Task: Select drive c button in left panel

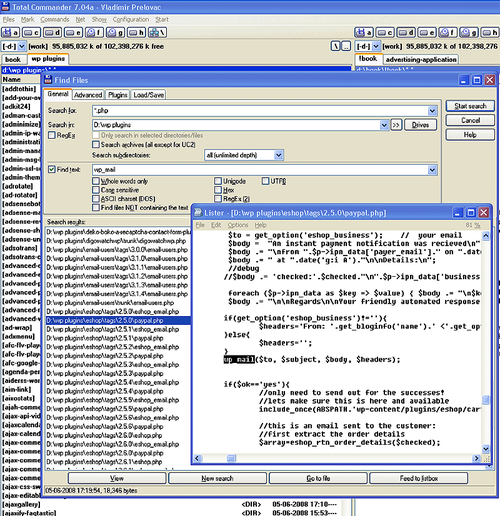Action: coord(31,32)
